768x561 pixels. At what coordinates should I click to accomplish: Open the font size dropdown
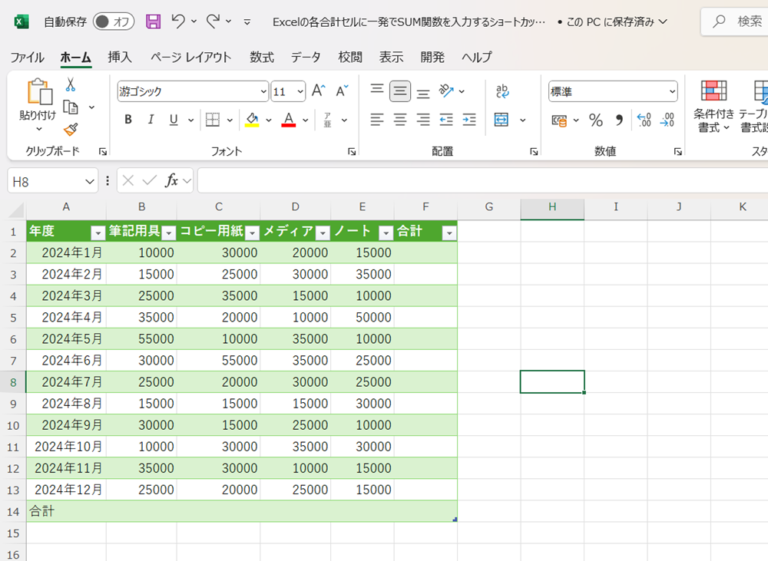click(300, 92)
